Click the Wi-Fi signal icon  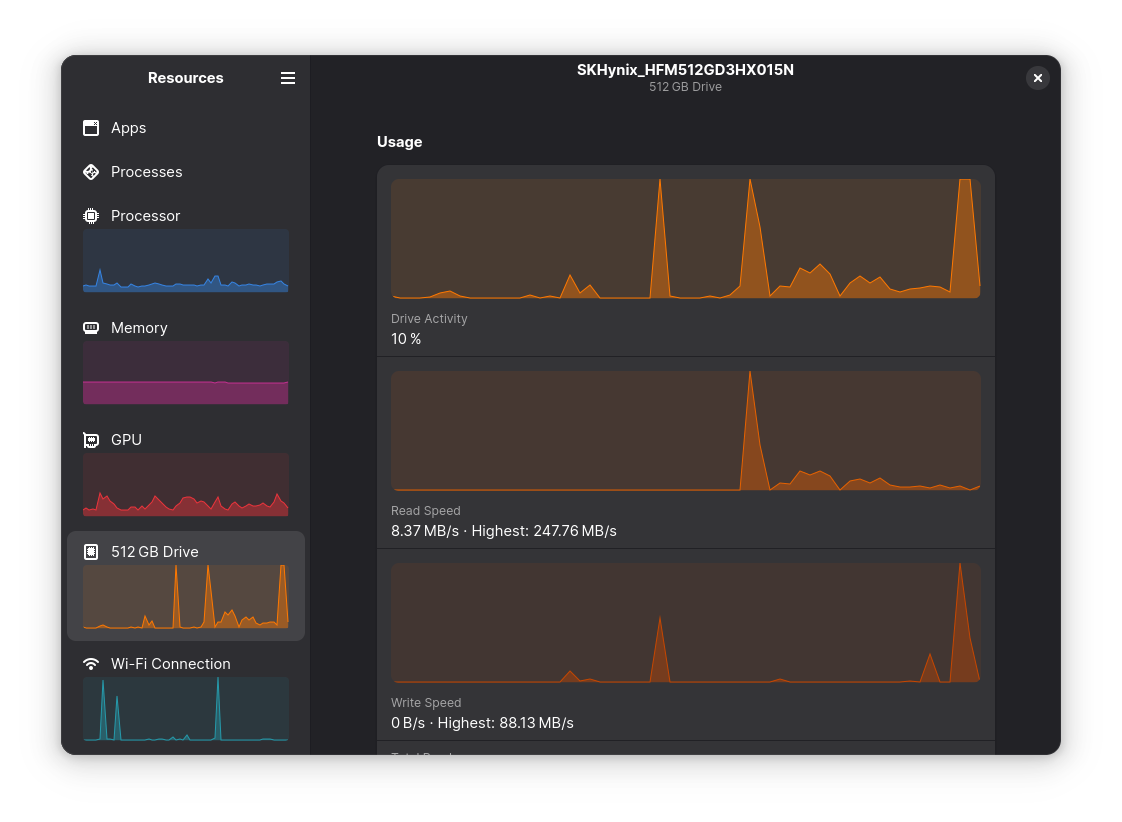click(x=91, y=664)
